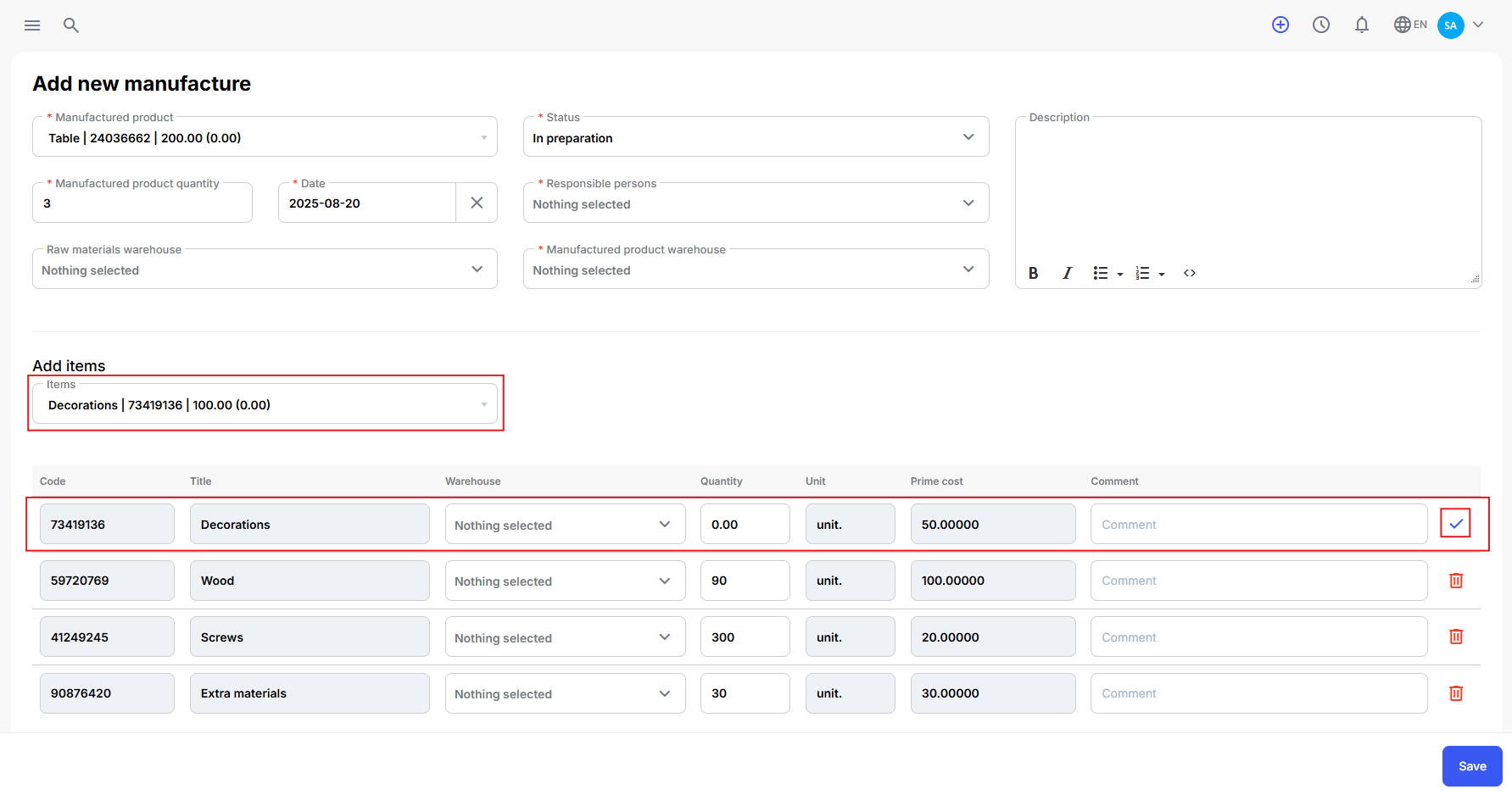The width and height of the screenshot is (1512, 795).
Task: Open the Raw materials warehouse dropdown
Action: [x=265, y=270]
